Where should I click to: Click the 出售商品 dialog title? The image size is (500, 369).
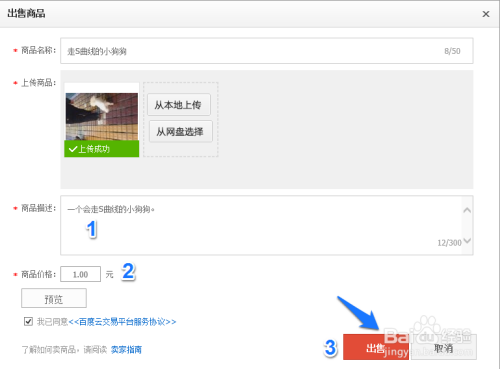tap(26, 14)
